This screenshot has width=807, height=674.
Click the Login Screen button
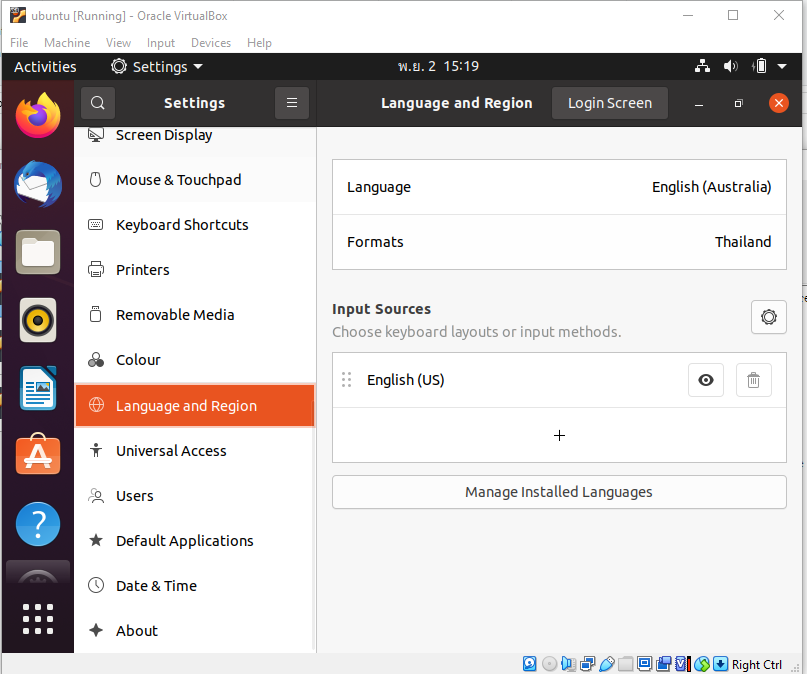610,103
